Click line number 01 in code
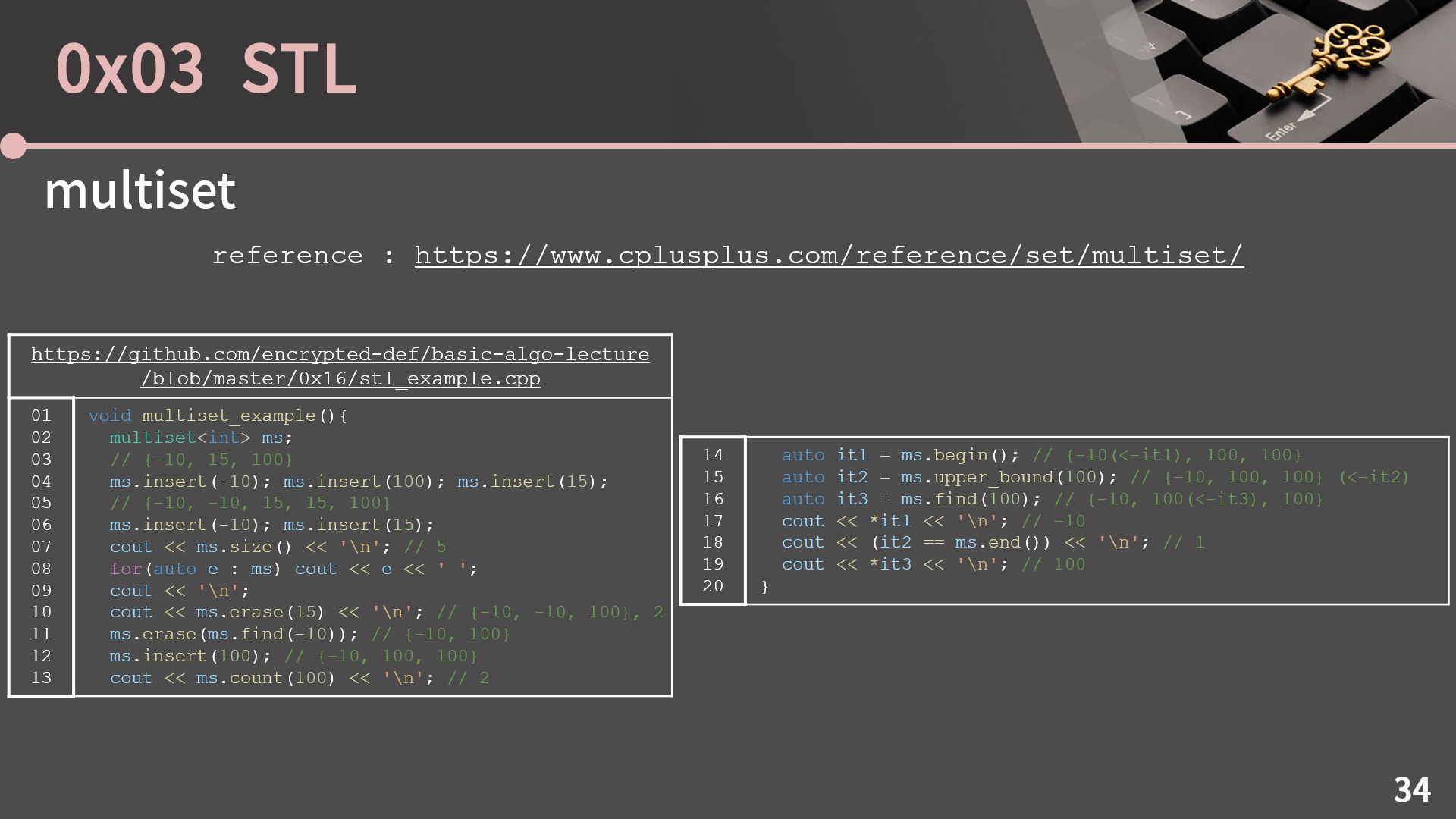Screen dimensions: 1456x819 click(x=41, y=416)
